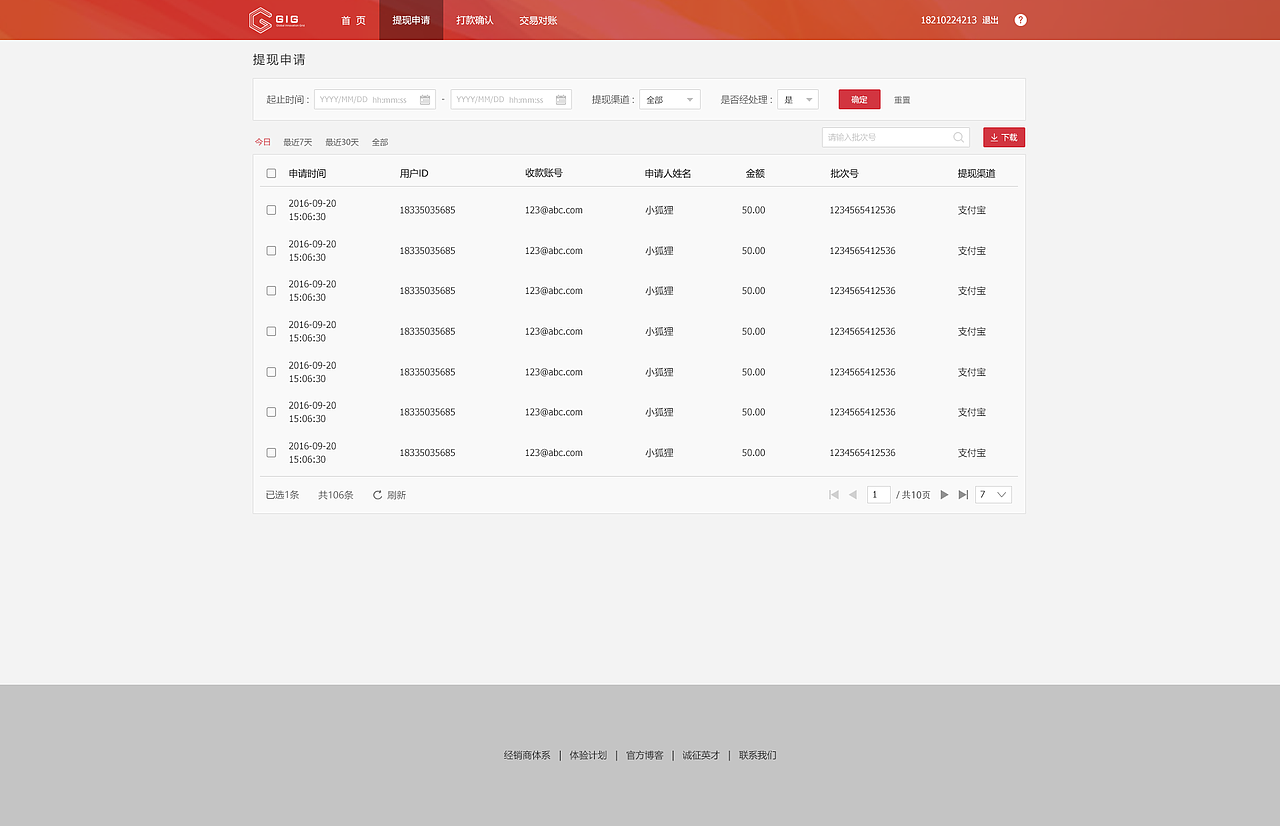Filter by 最近7天 tab

[x=297, y=142]
